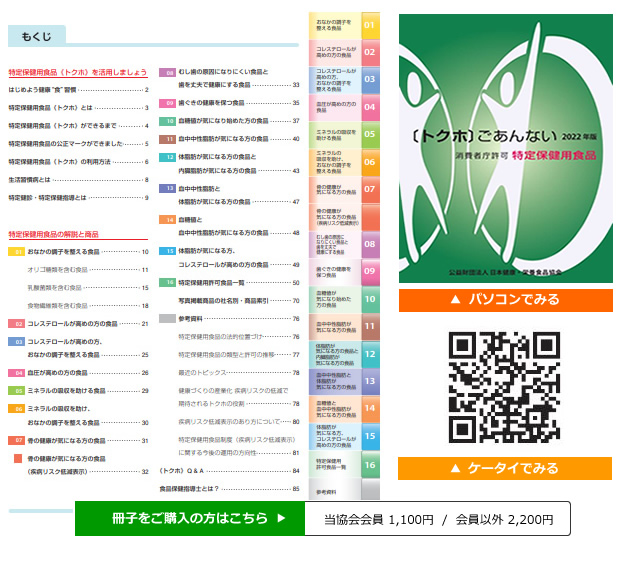Click the sky-blue 15 badge beside 体脂肪が気になる方、

pyautogui.click(x=167, y=251)
